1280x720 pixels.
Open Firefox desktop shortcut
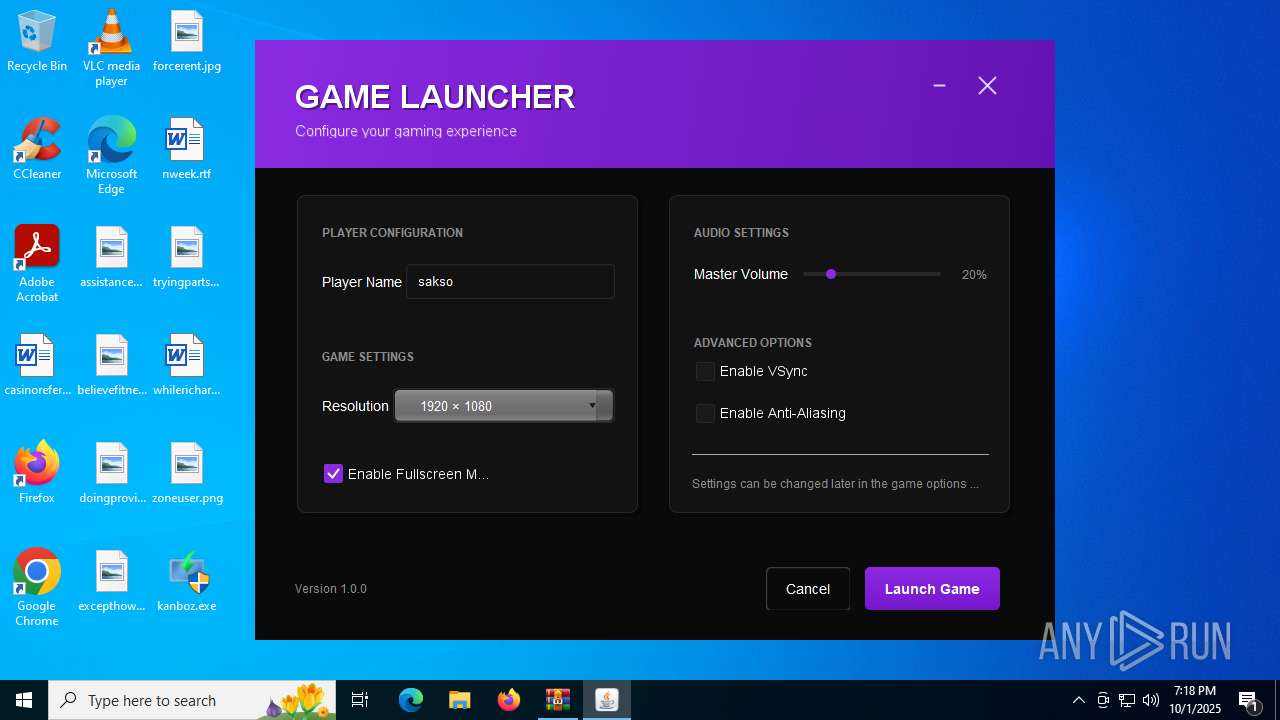37,474
